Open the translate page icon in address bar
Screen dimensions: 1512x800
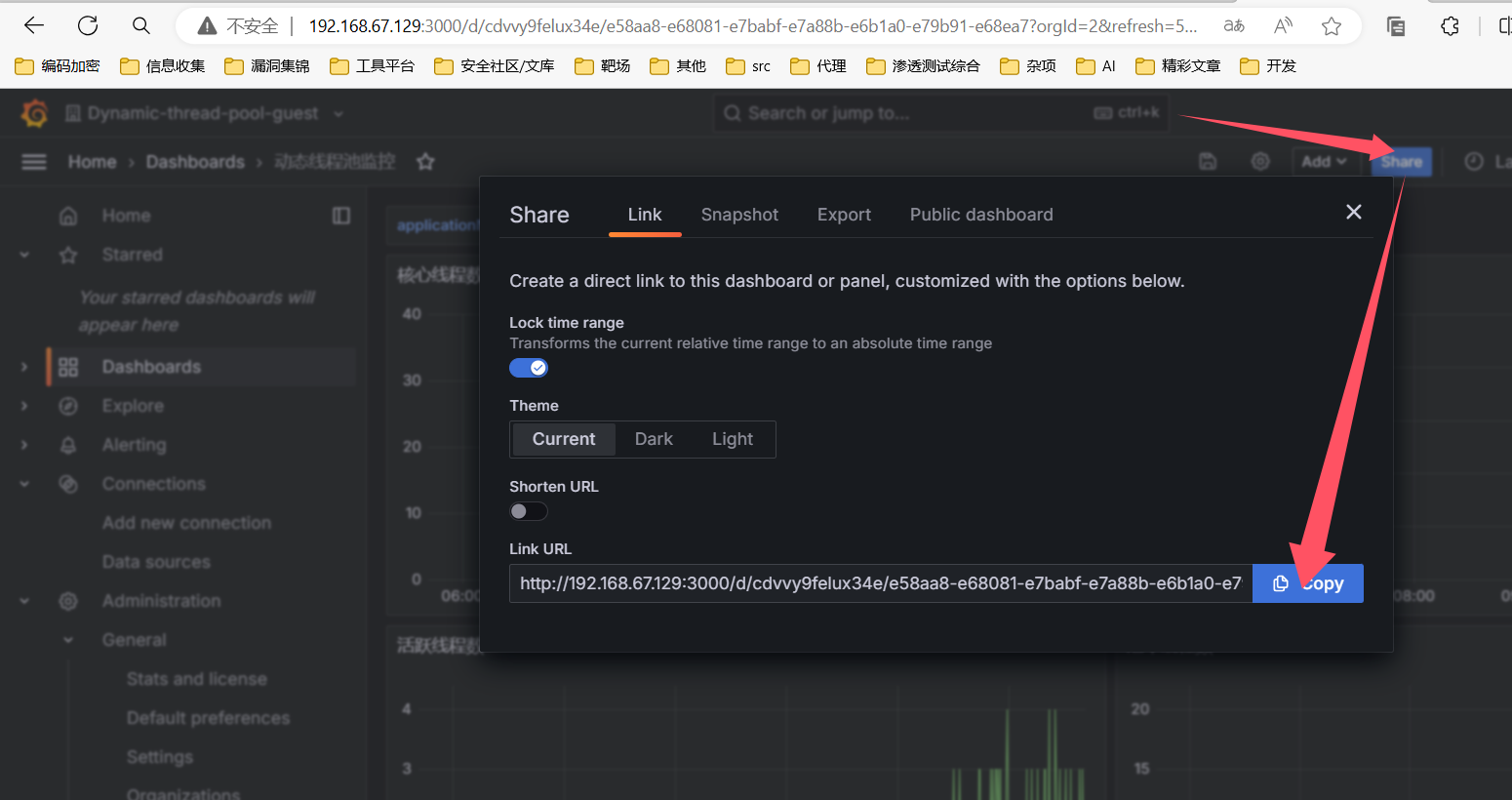point(1234,26)
